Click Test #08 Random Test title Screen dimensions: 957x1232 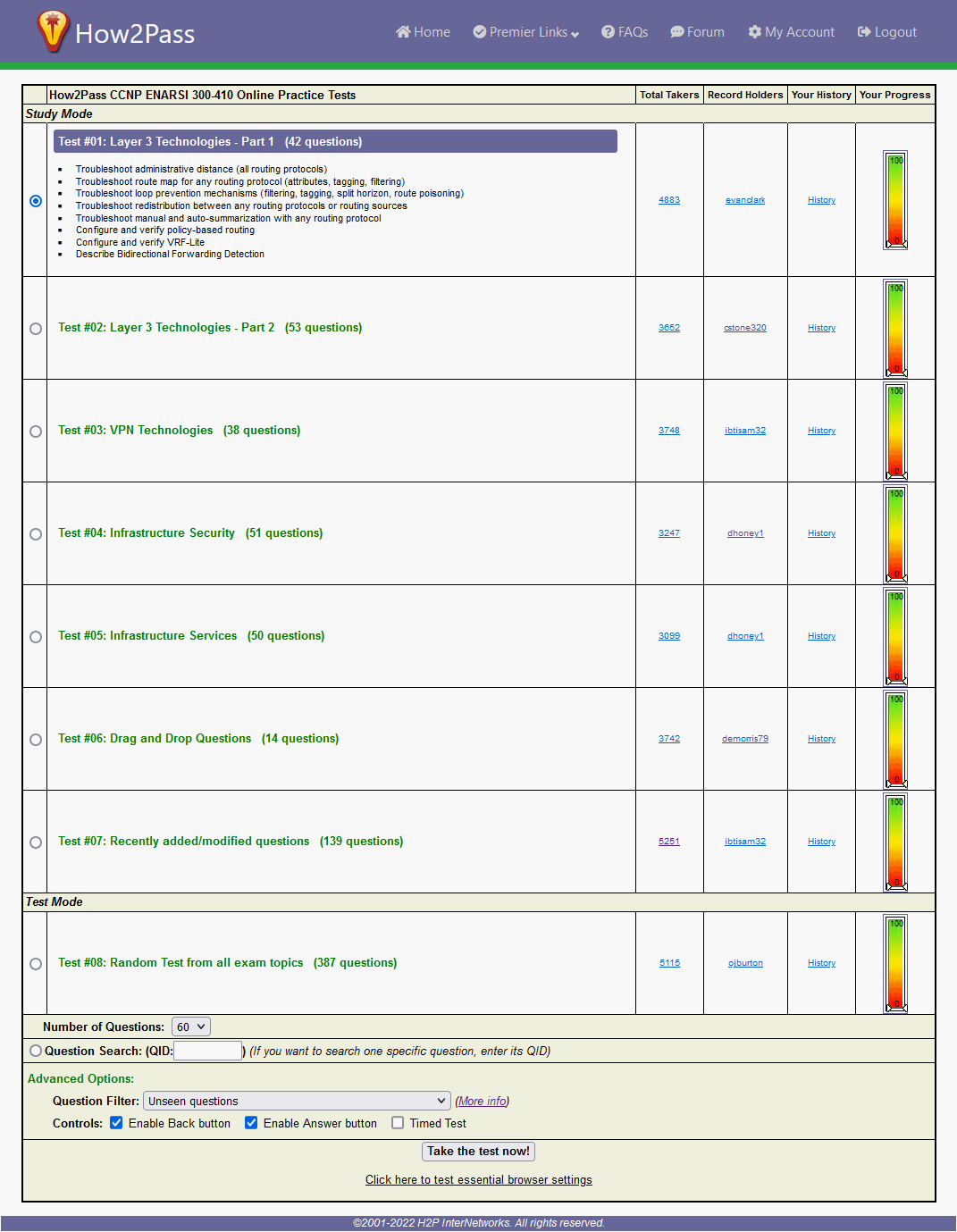click(228, 963)
